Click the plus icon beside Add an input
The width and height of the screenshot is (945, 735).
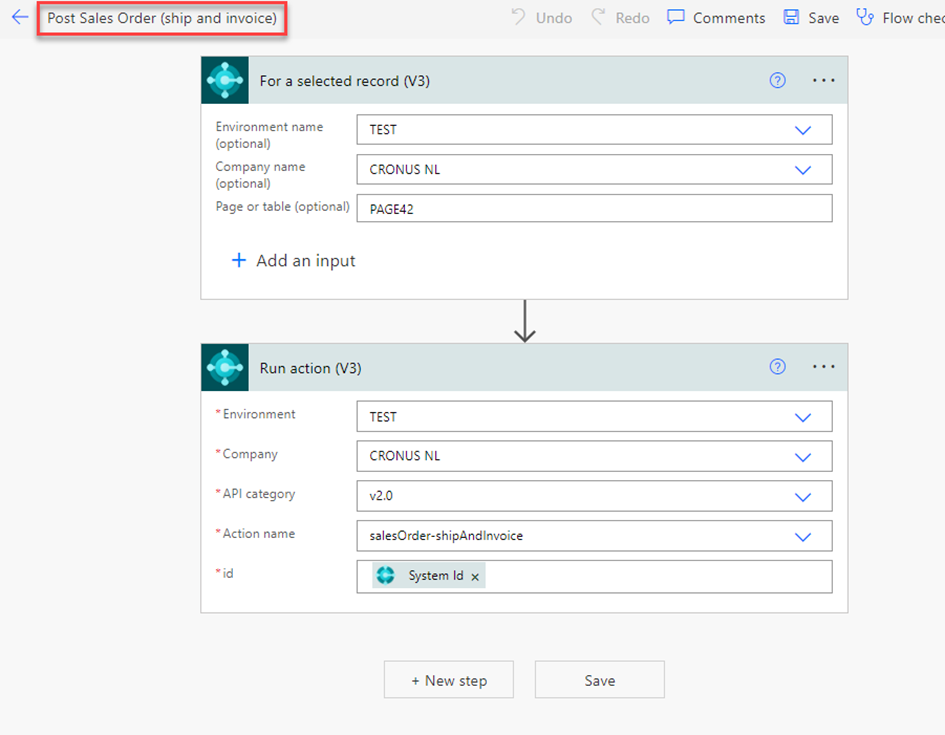[239, 260]
